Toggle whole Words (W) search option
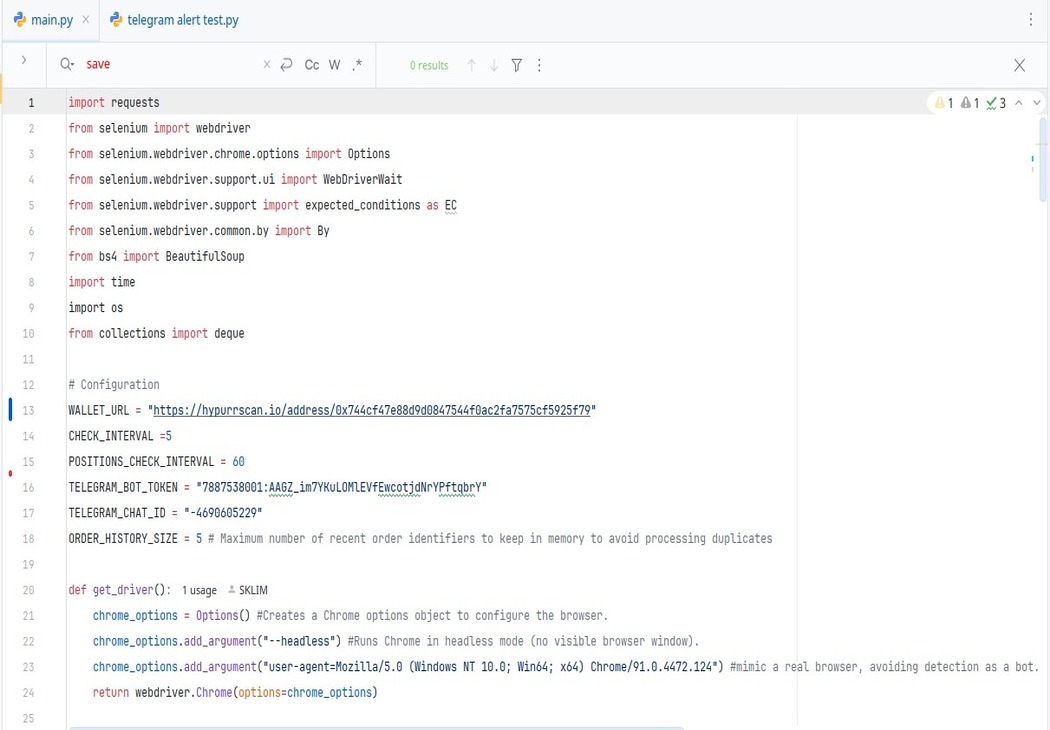Image resolution: width=1050 pixels, height=730 pixels. point(335,65)
